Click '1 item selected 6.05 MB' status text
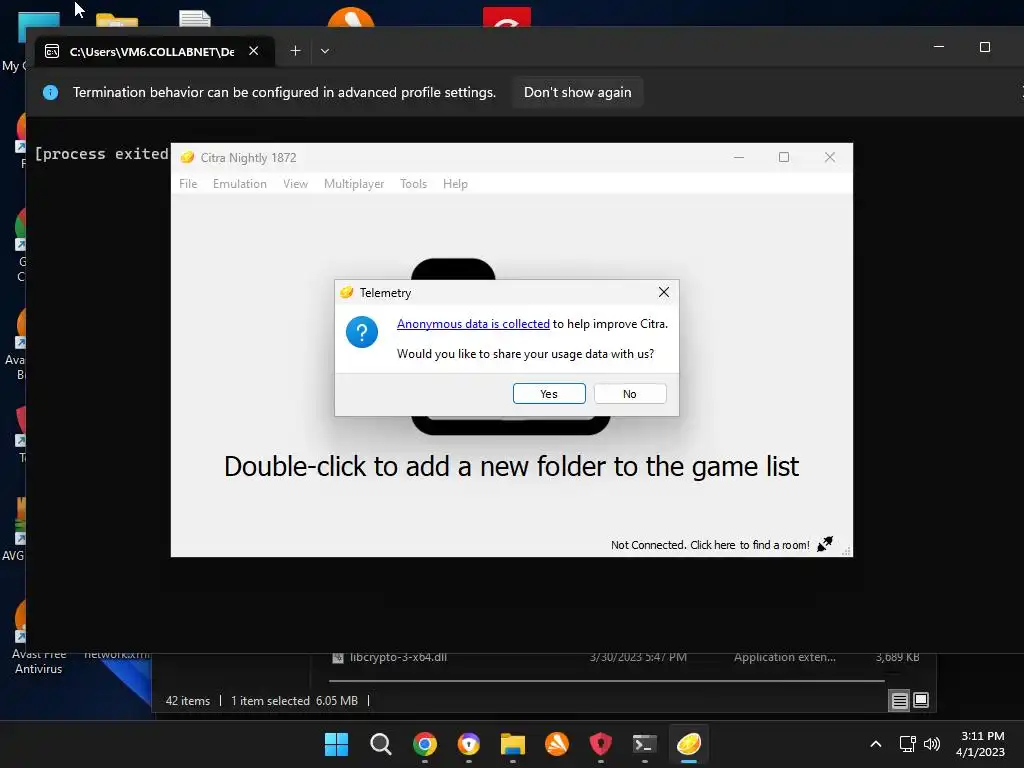This screenshot has width=1024, height=768. (294, 701)
